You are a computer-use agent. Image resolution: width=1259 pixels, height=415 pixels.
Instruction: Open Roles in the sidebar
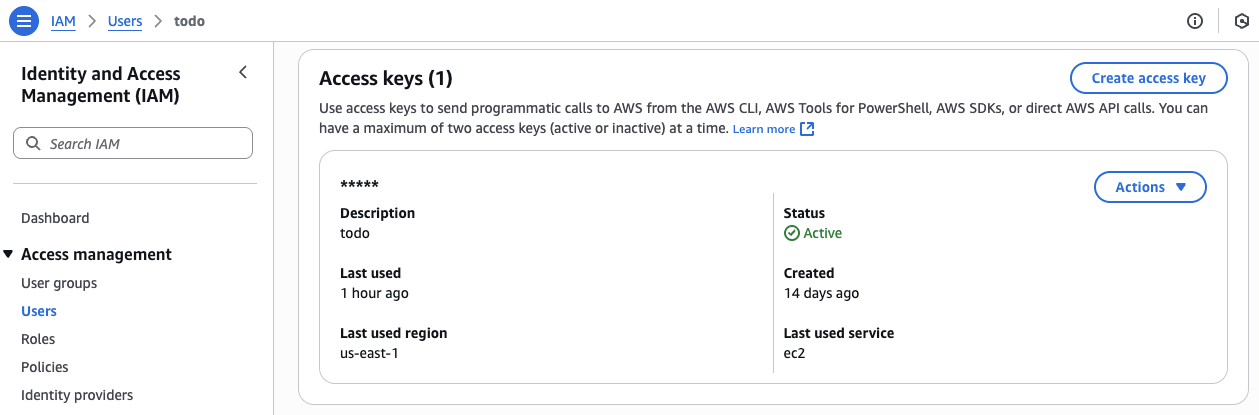pyautogui.click(x=38, y=339)
